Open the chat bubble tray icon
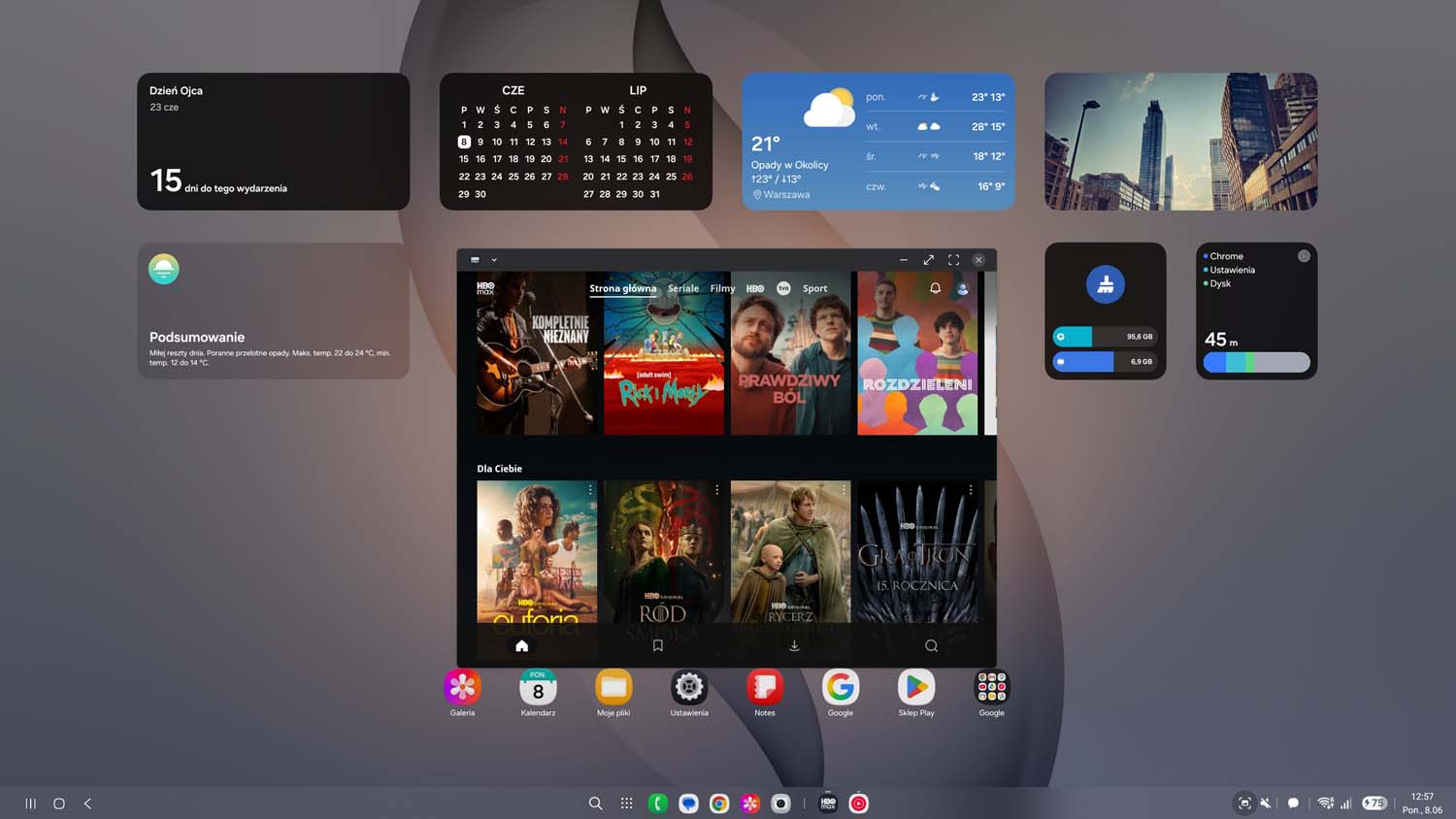The width and height of the screenshot is (1456, 819). click(x=1293, y=803)
